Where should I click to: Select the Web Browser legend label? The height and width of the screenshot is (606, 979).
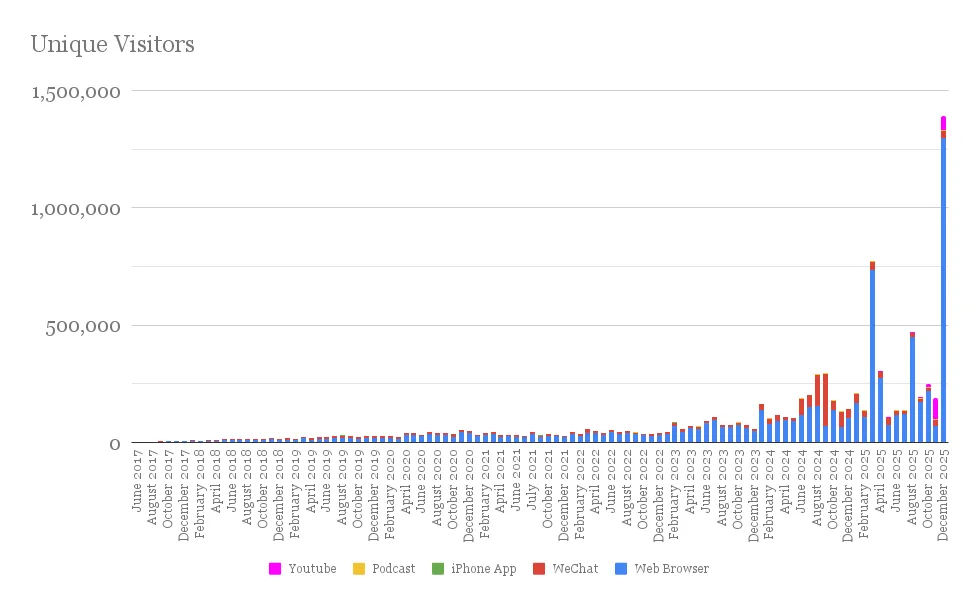(671, 569)
